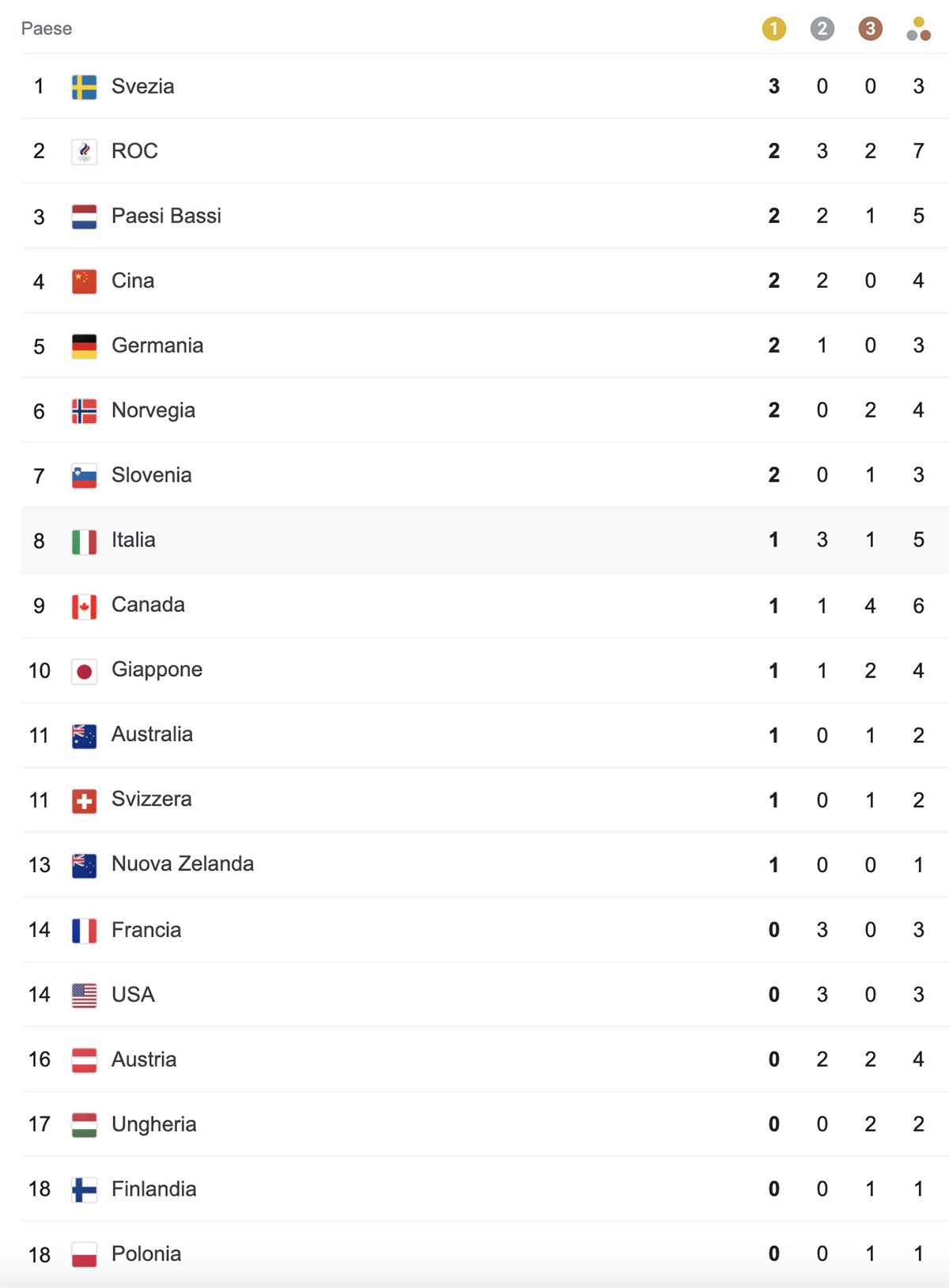Click the Paese column header
The width and height of the screenshot is (949, 1288).
[x=47, y=28]
